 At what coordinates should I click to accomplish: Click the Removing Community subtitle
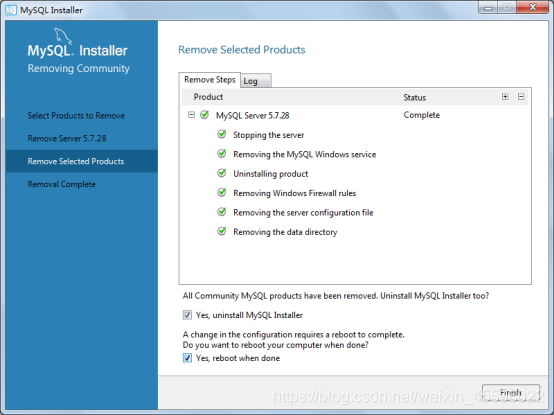point(78,68)
